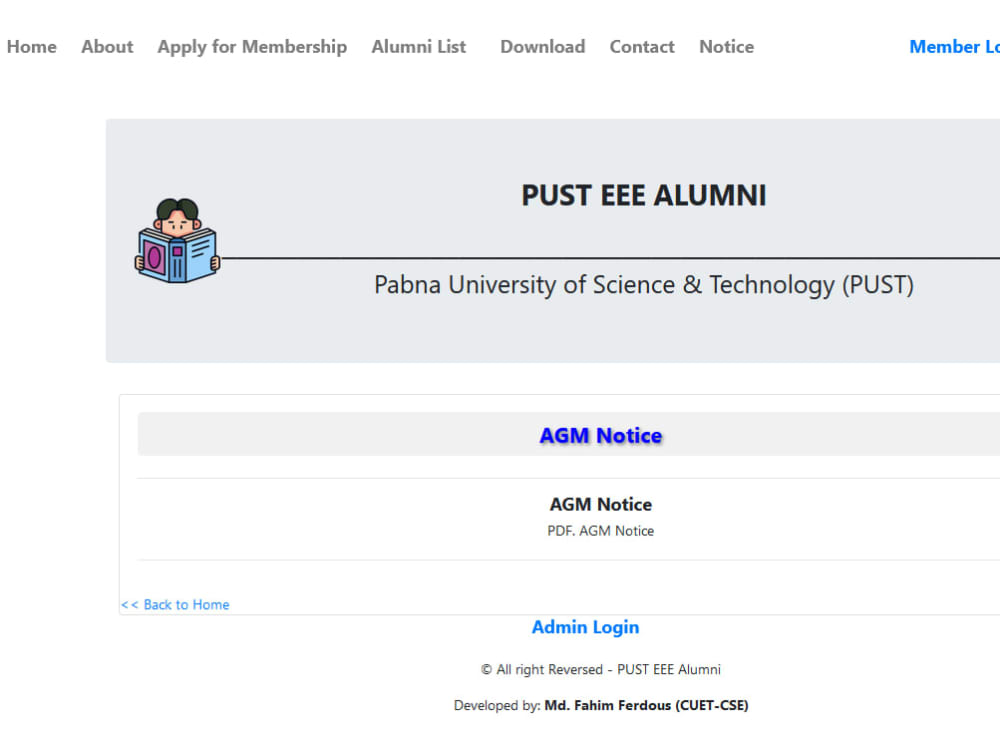1000x750 pixels.
Task: Click the Developed by label
Action: (x=497, y=705)
